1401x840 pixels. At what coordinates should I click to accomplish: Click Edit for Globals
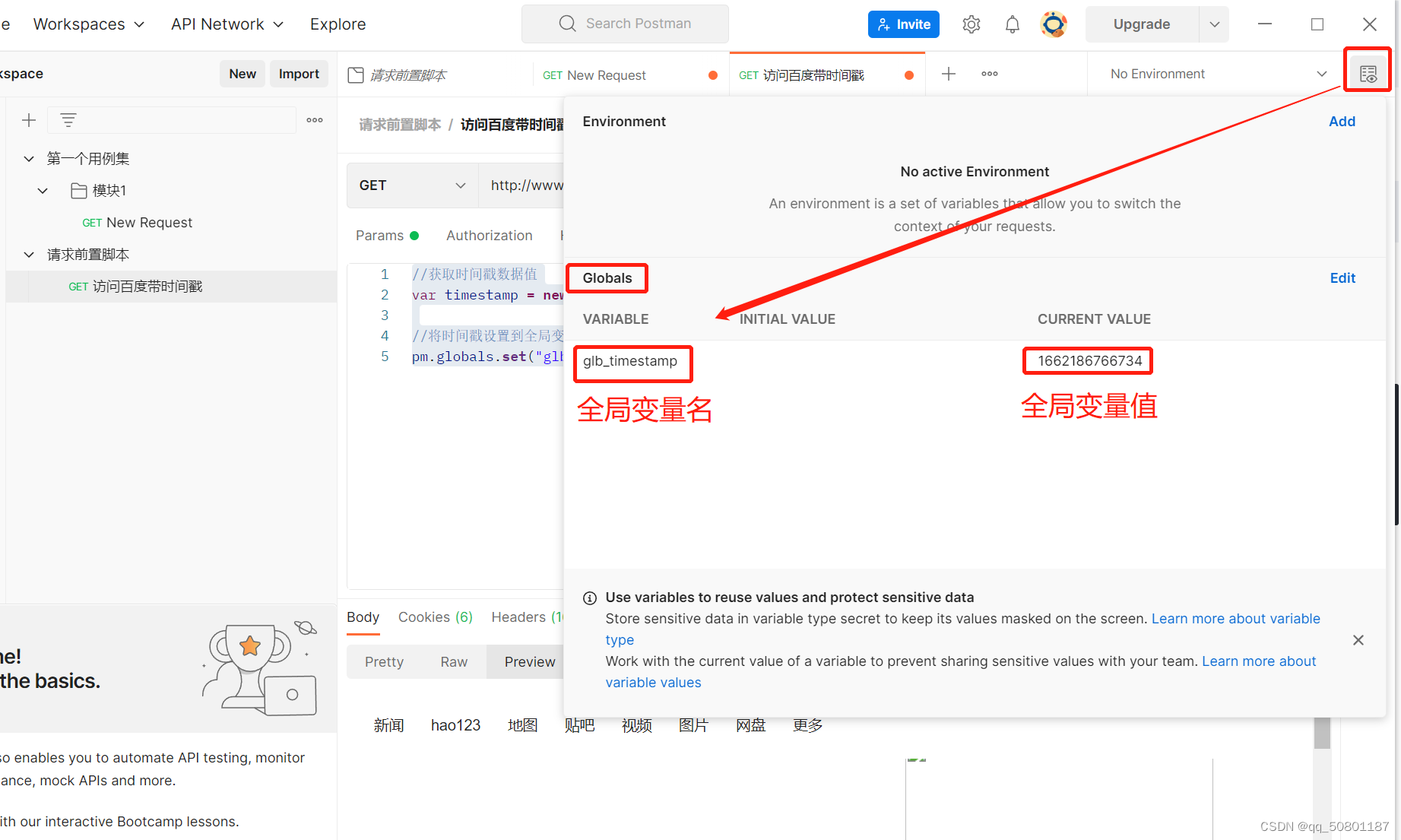click(1342, 278)
